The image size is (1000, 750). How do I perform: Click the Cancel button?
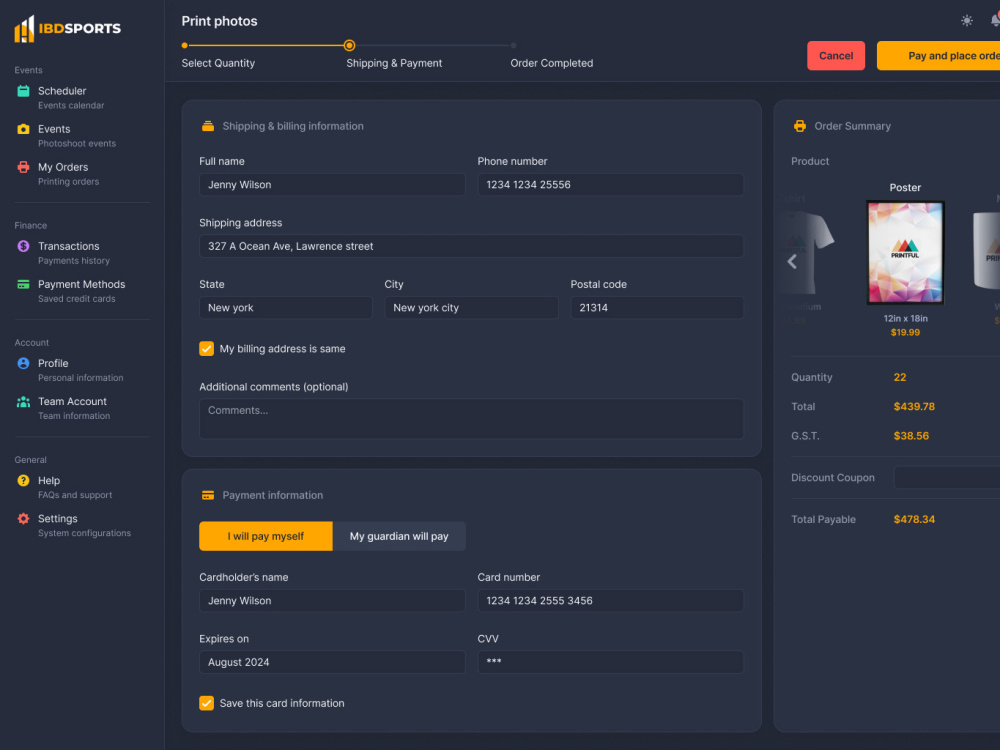tap(836, 56)
